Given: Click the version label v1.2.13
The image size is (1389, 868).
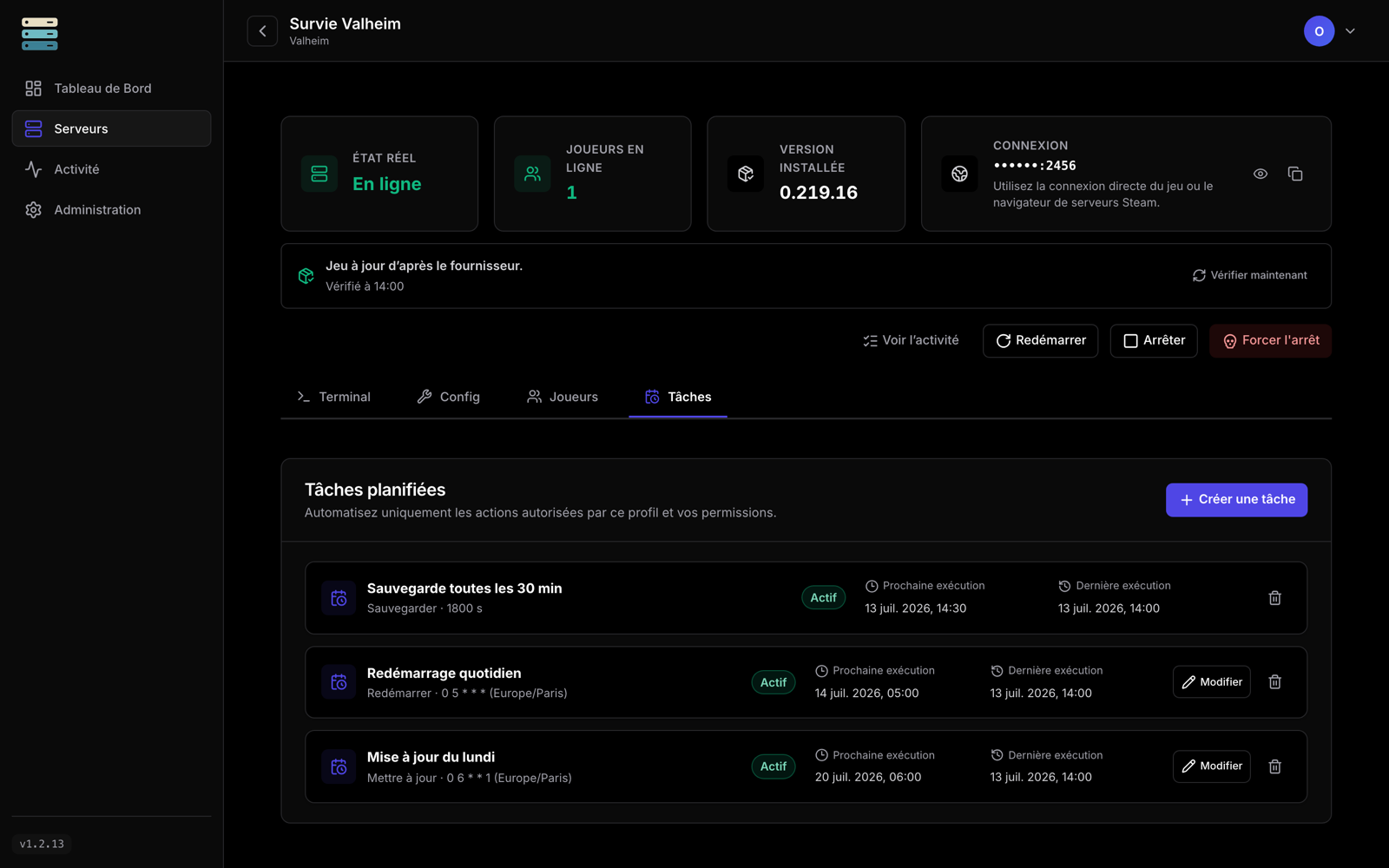Looking at the screenshot, I should coord(42,844).
